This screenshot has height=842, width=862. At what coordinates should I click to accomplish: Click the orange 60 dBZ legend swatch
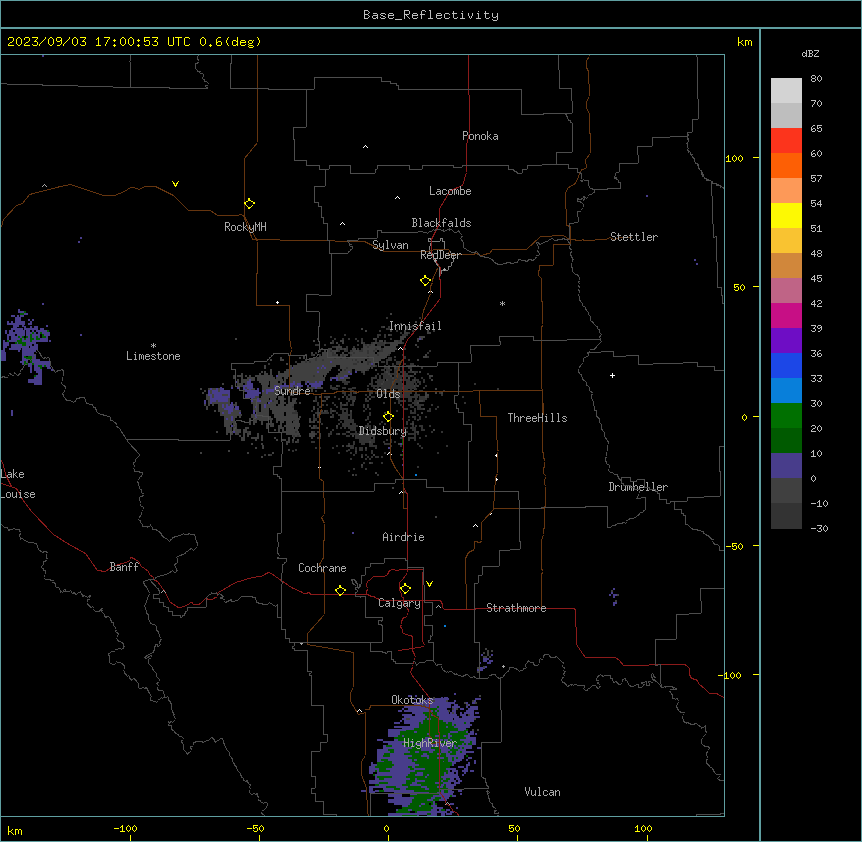click(786, 165)
